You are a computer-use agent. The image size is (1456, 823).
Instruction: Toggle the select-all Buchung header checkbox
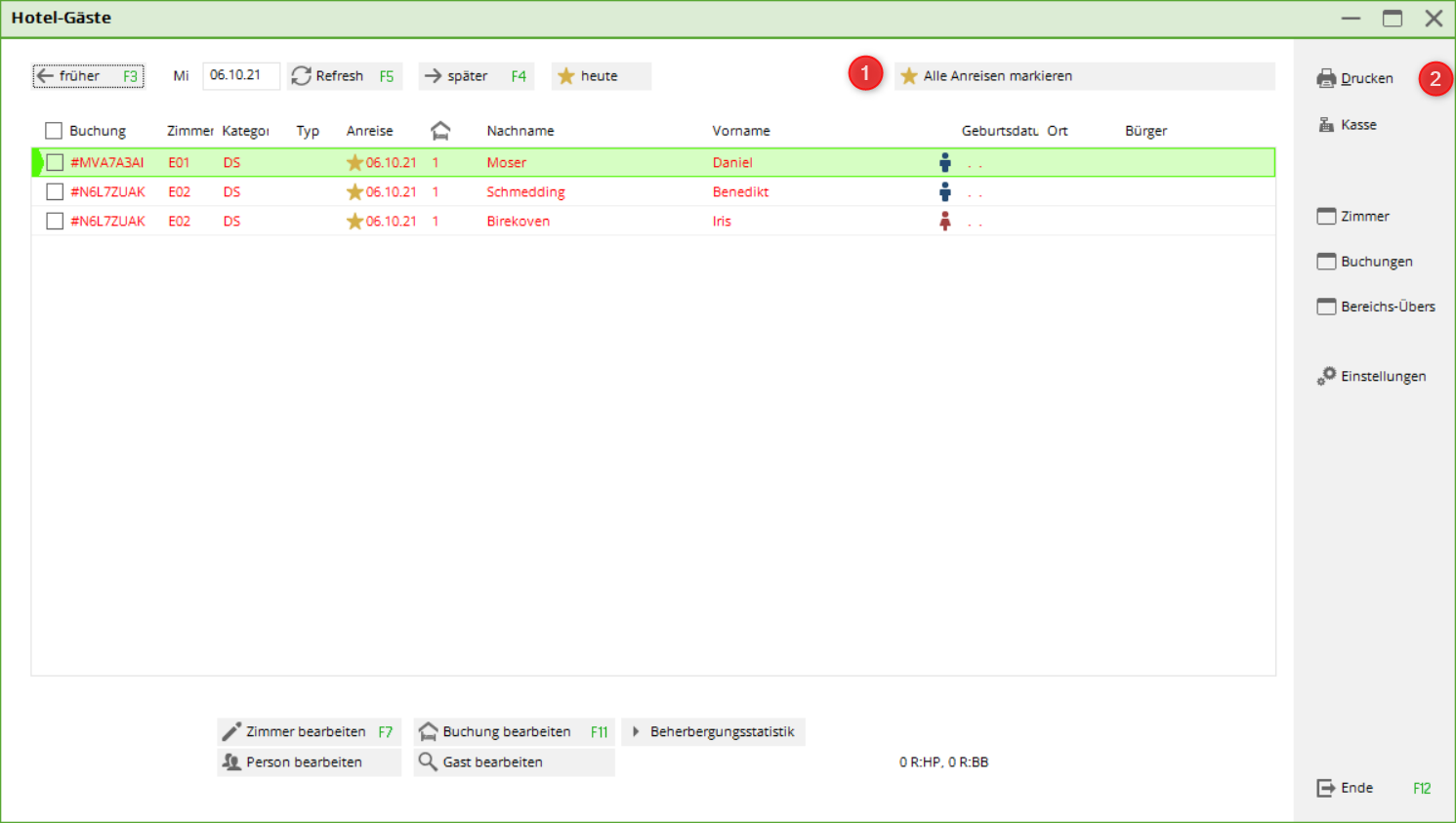[x=54, y=131]
